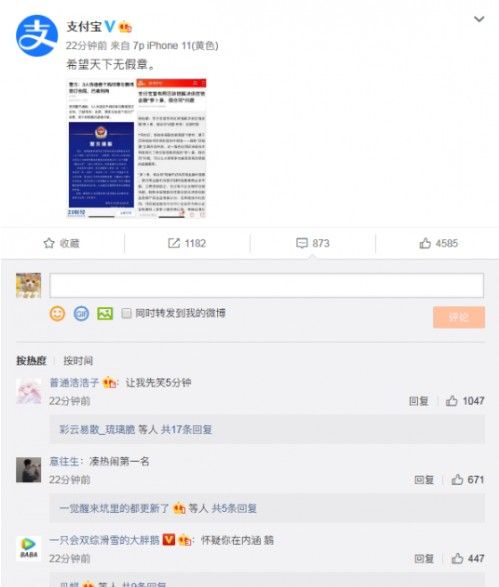
Task: Click the repost icon with 1182
Action: (x=174, y=243)
